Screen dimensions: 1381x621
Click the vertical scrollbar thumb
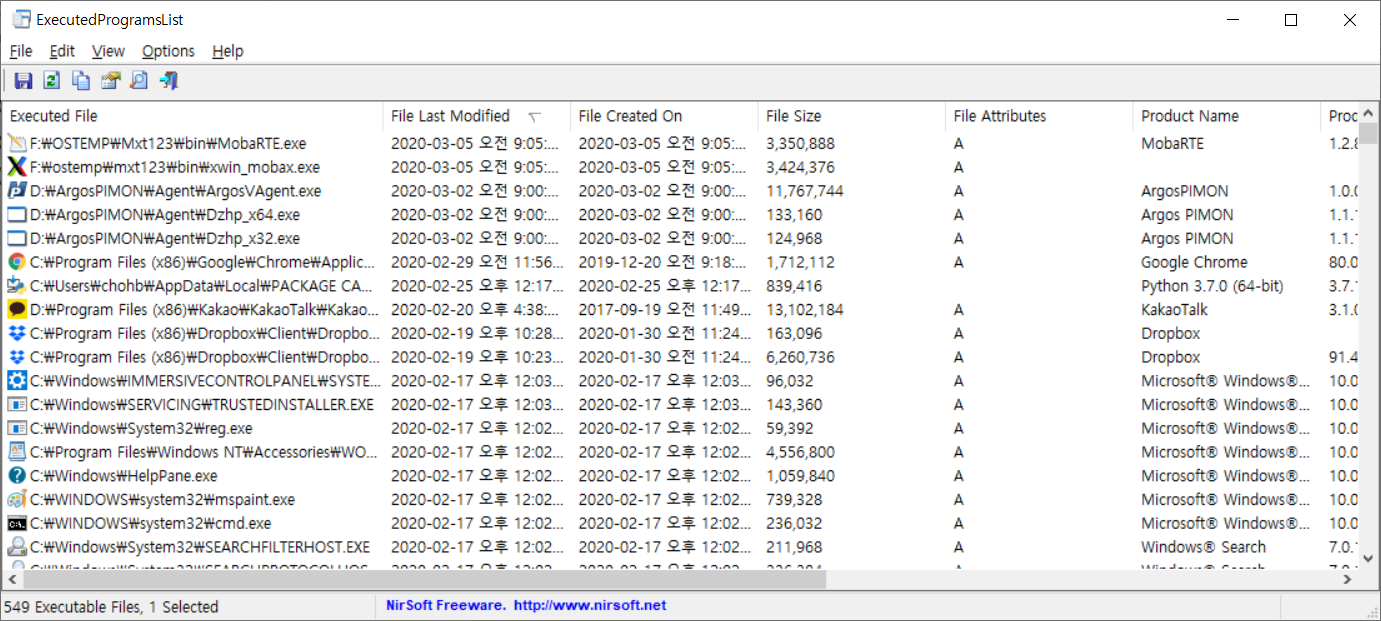pos(1368,135)
